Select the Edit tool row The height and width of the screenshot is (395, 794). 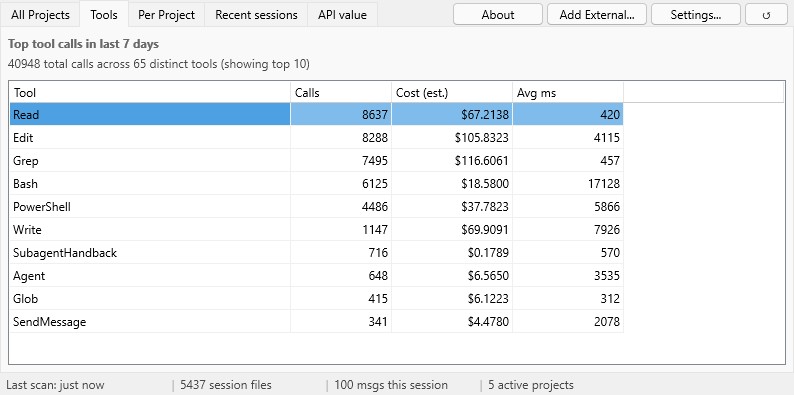(x=316, y=137)
